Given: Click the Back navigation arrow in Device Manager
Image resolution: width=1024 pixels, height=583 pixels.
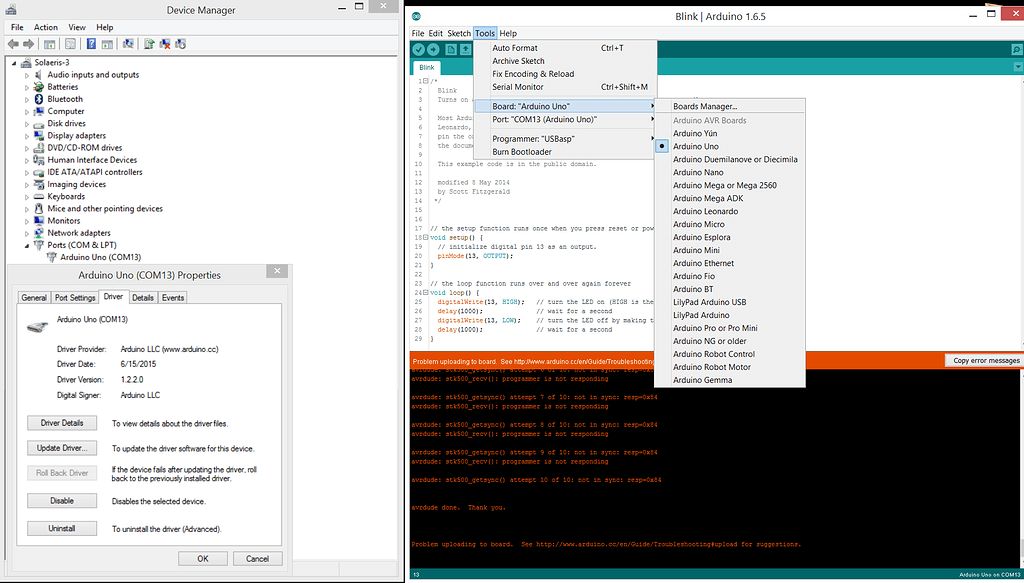Looking at the screenshot, I should [12, 43].
